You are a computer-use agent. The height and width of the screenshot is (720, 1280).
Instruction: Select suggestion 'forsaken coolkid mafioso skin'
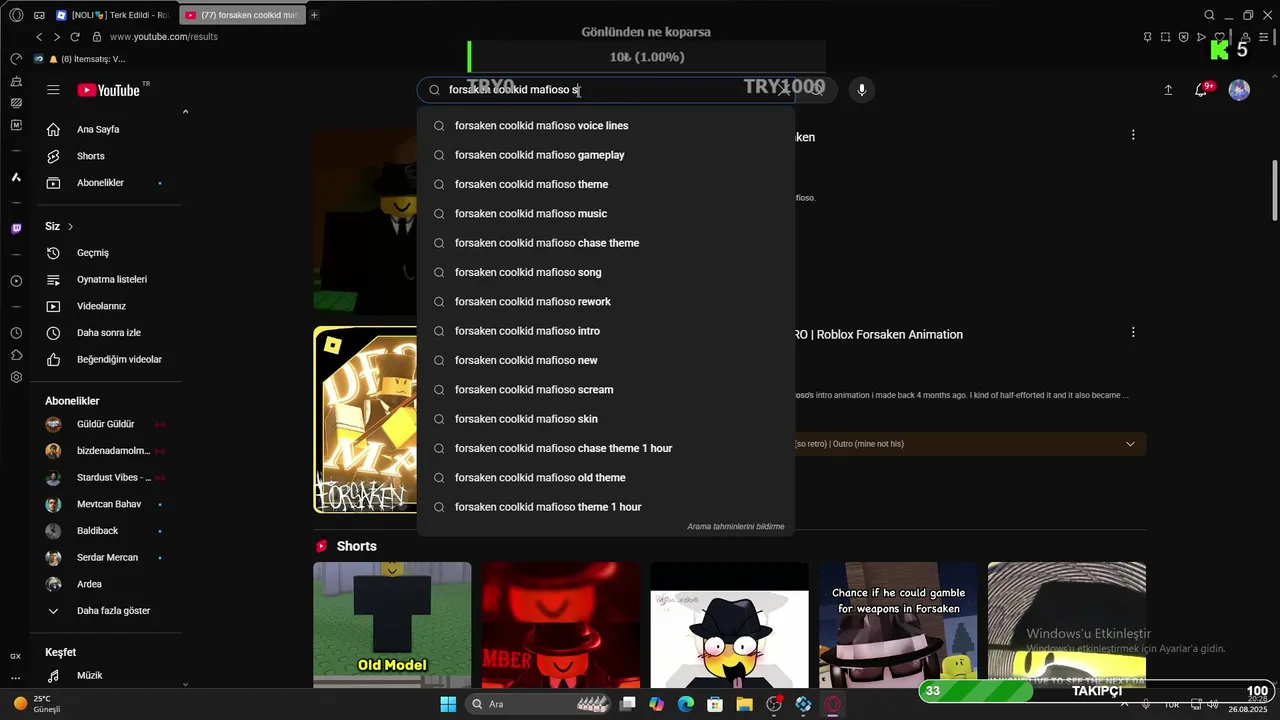[x=606, y=419]
